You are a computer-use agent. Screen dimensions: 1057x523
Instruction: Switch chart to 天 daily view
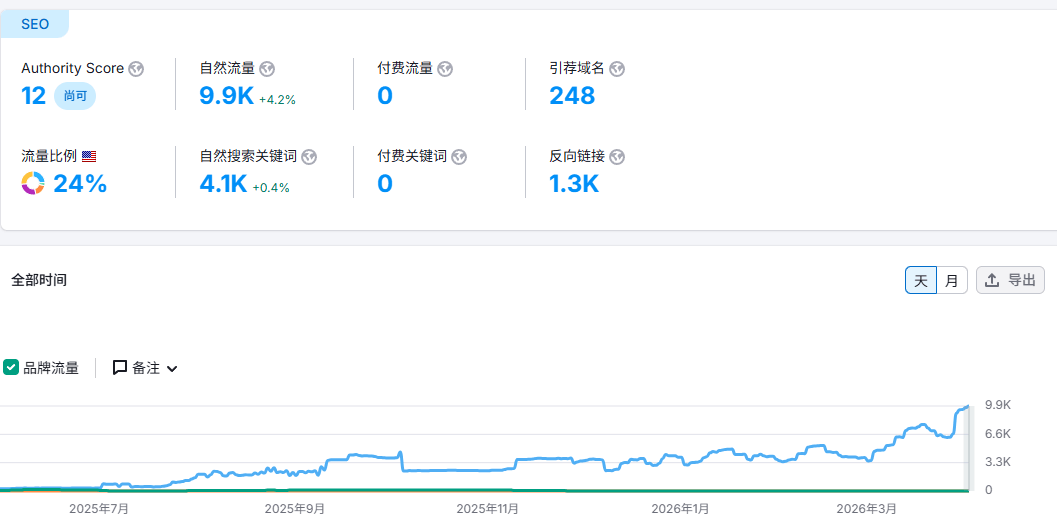pyautogui.click(x=921, y=281)
